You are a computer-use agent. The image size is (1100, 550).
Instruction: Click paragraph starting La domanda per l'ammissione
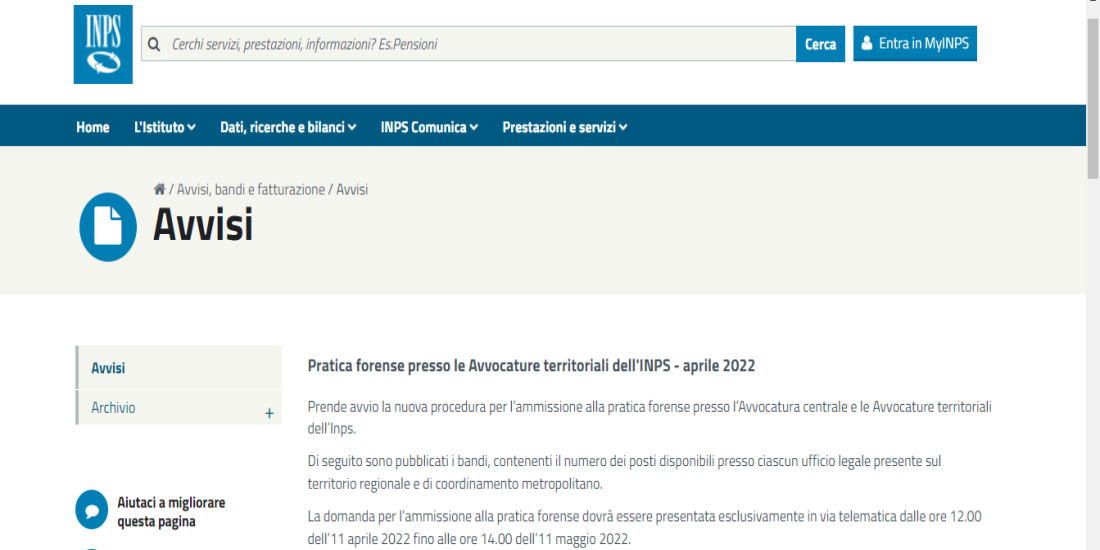coord(644,528)
